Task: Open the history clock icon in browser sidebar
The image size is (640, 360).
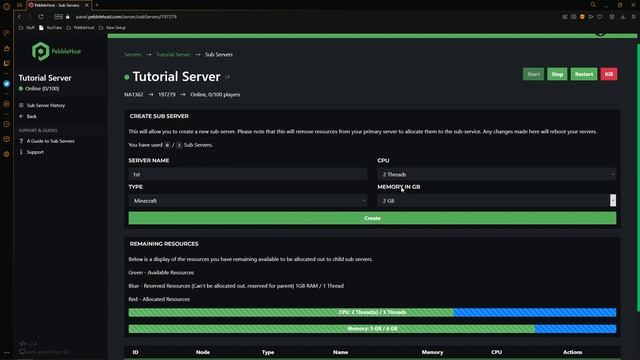Action: pos(7,124)
